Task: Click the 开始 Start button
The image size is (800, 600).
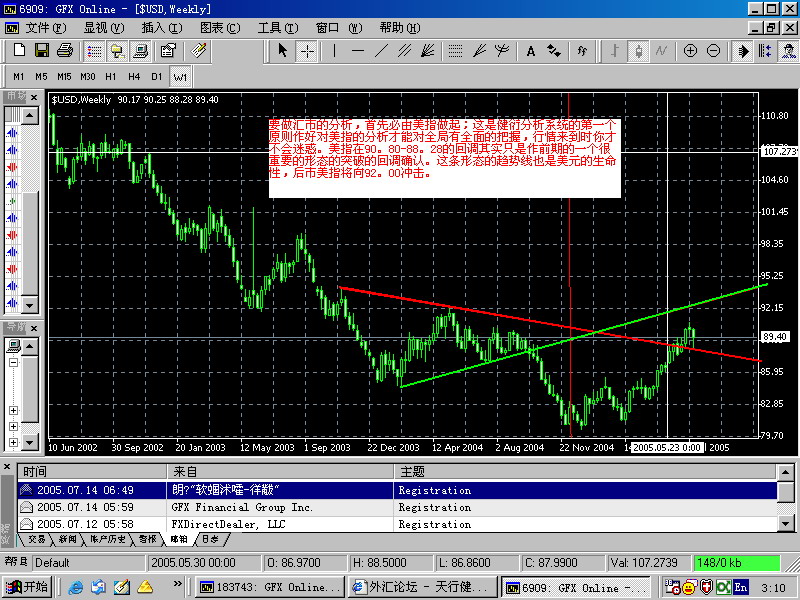Action: [27, 587]
